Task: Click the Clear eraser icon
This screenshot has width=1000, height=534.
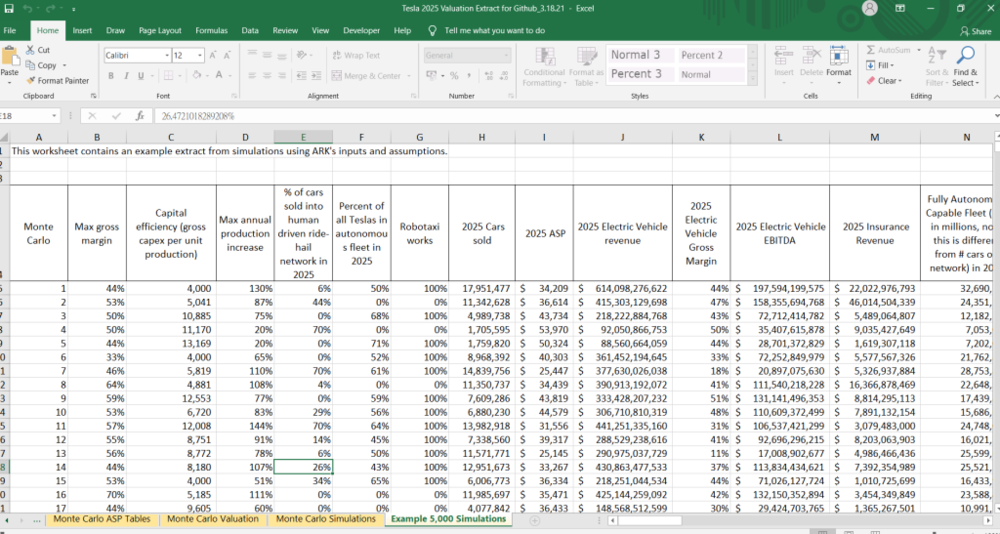Action: pyautogui.click(x=870, y=81)
